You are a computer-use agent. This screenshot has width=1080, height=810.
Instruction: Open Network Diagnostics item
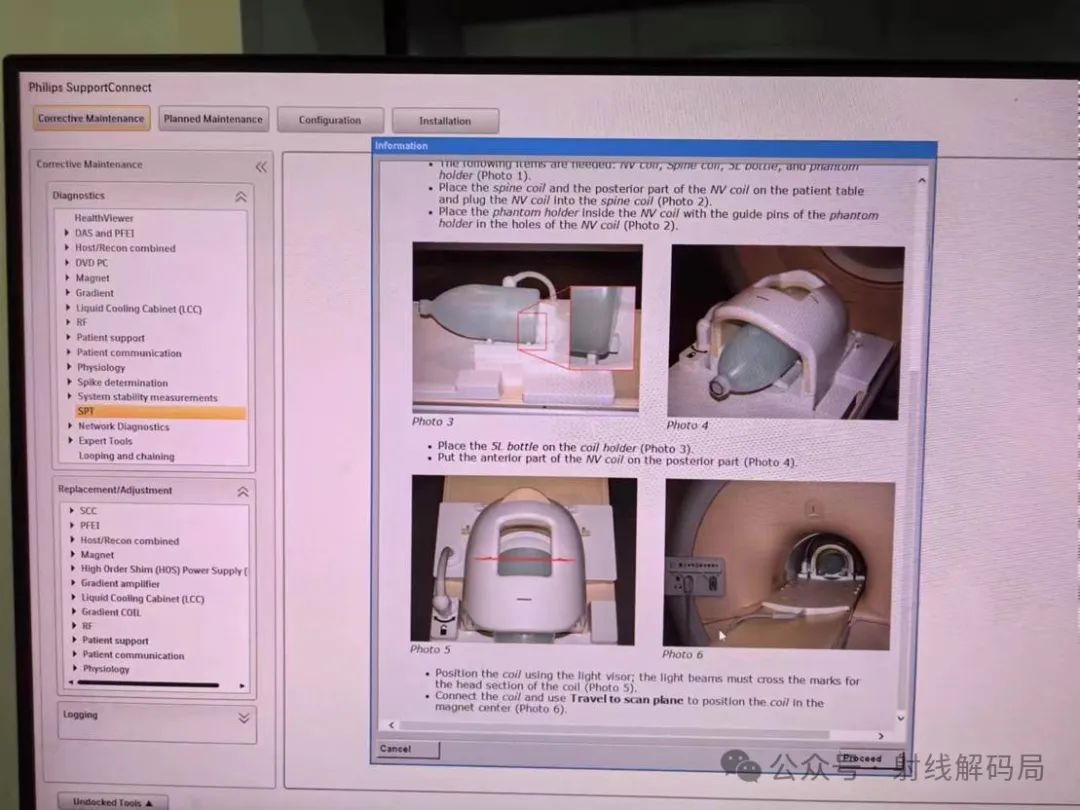(x=123, y=426)
